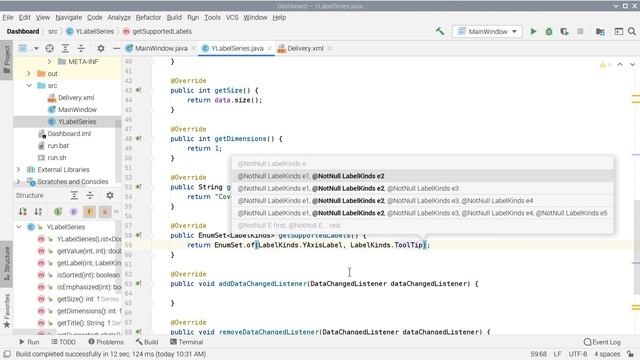The height and width of the screenshot is (360, 640).
Task: Click override gutter icon beside getDimensions
Action: click(139, 139)
